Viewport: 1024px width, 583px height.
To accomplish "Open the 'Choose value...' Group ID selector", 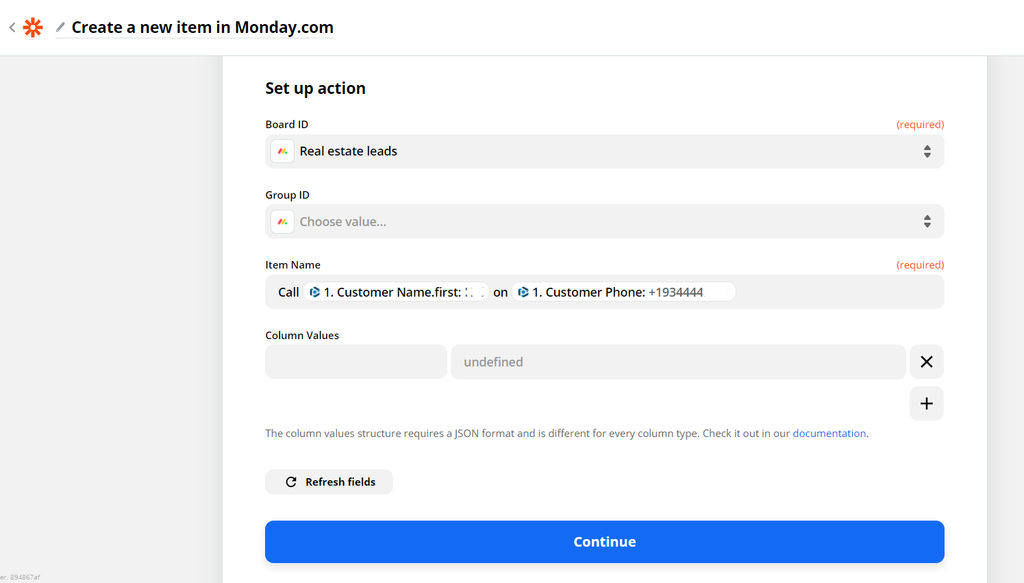I will coord(600,222).
